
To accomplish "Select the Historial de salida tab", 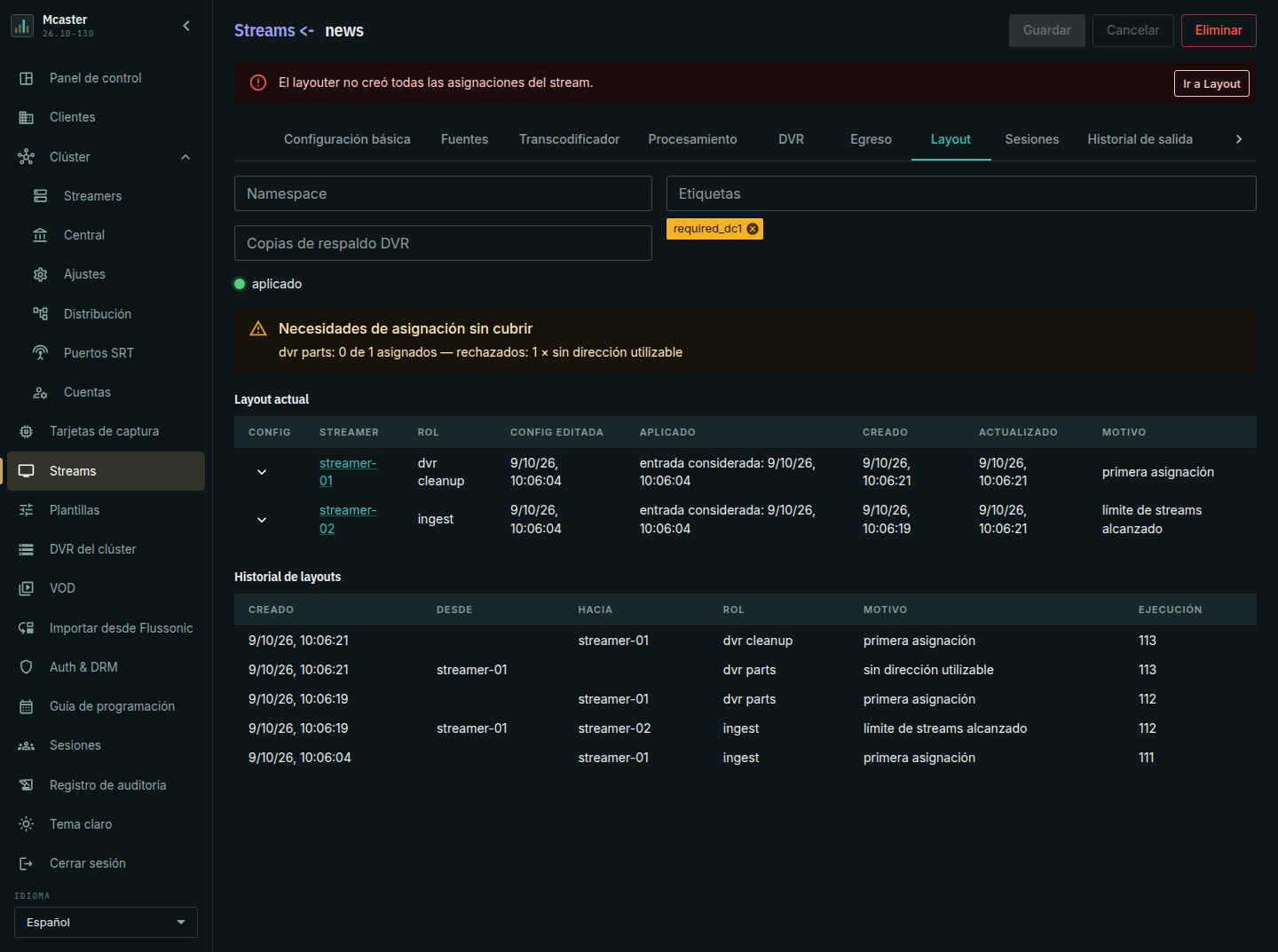I will 1140,139.
